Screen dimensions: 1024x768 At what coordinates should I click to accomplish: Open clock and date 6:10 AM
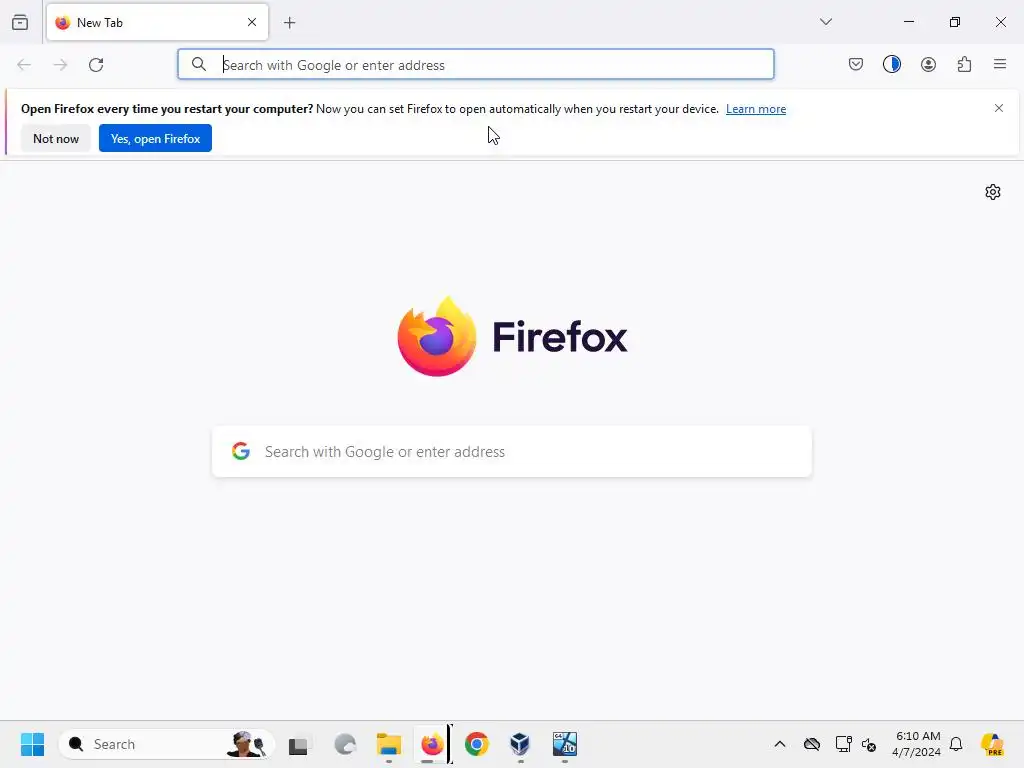pos(917,744)
